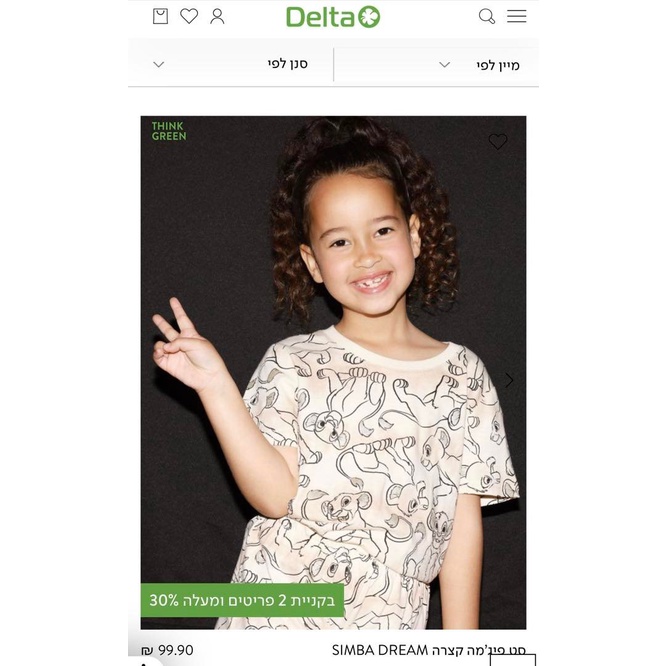Open the Simba pajama product photo

(333, 372)
